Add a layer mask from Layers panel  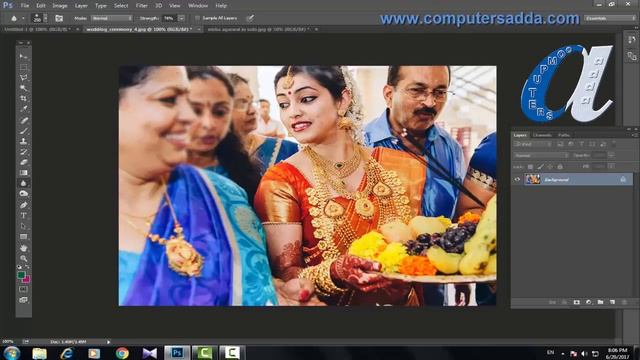[576, 302]
